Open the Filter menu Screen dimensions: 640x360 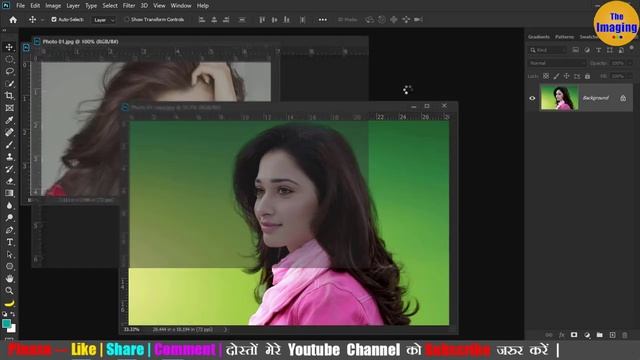(129, 6)
